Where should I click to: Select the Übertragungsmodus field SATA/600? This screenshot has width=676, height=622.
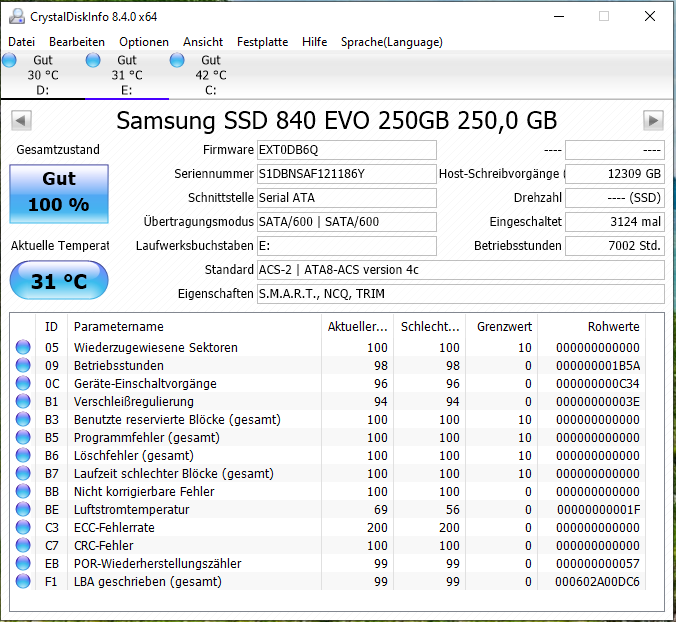347,222
